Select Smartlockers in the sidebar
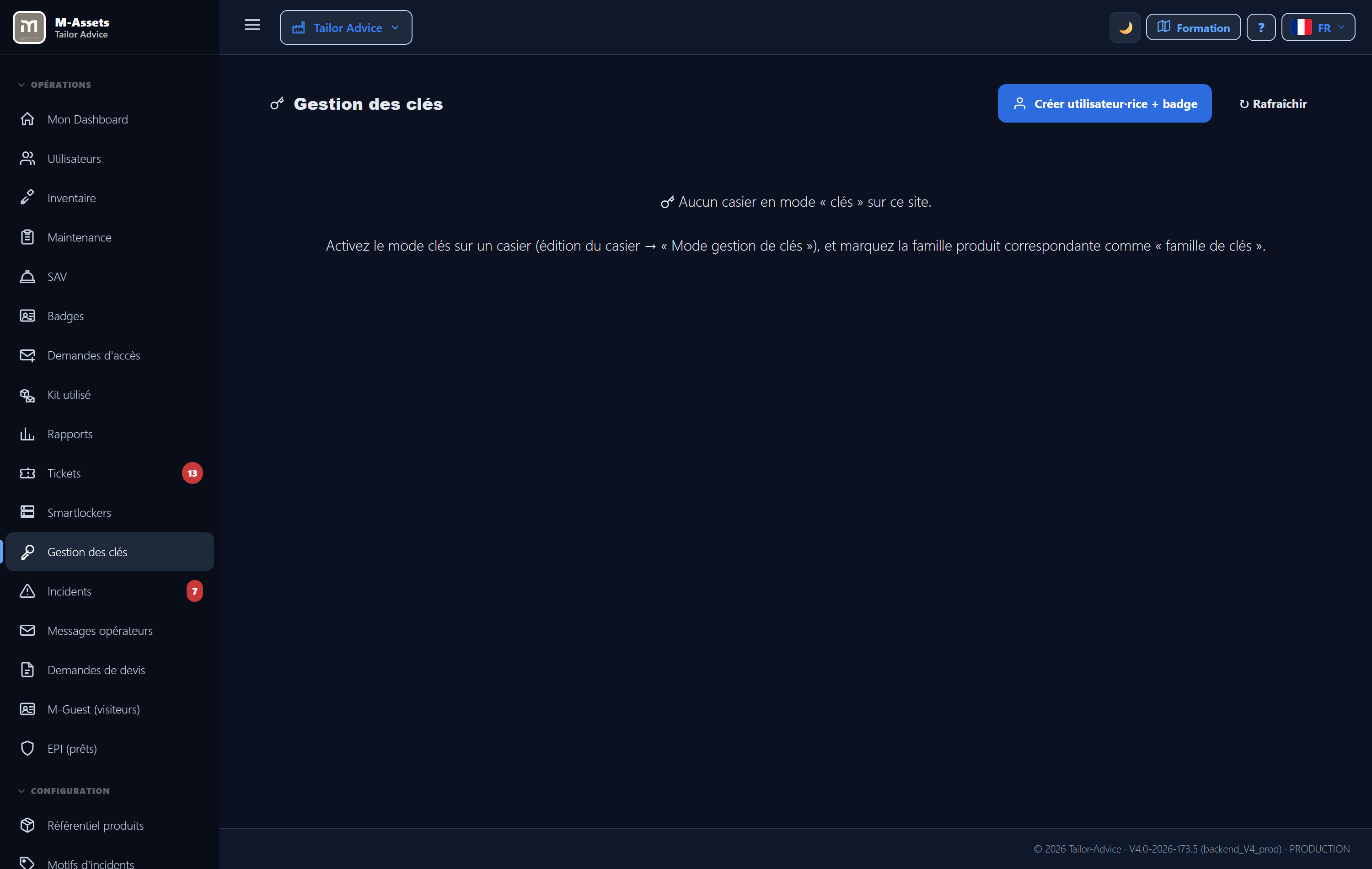The image size is (1372, 869). pyautogui.click(x=109, y=512)
